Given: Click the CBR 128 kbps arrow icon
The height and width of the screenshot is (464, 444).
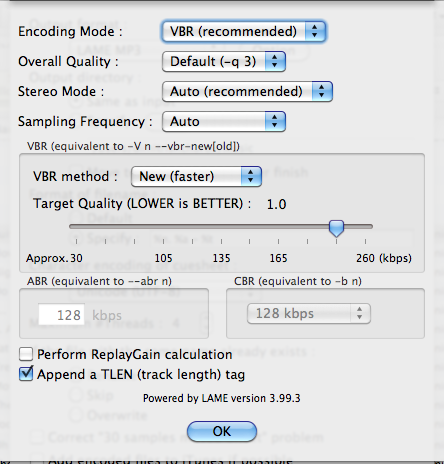Looking at the screenshot, I should pos(359,313).
